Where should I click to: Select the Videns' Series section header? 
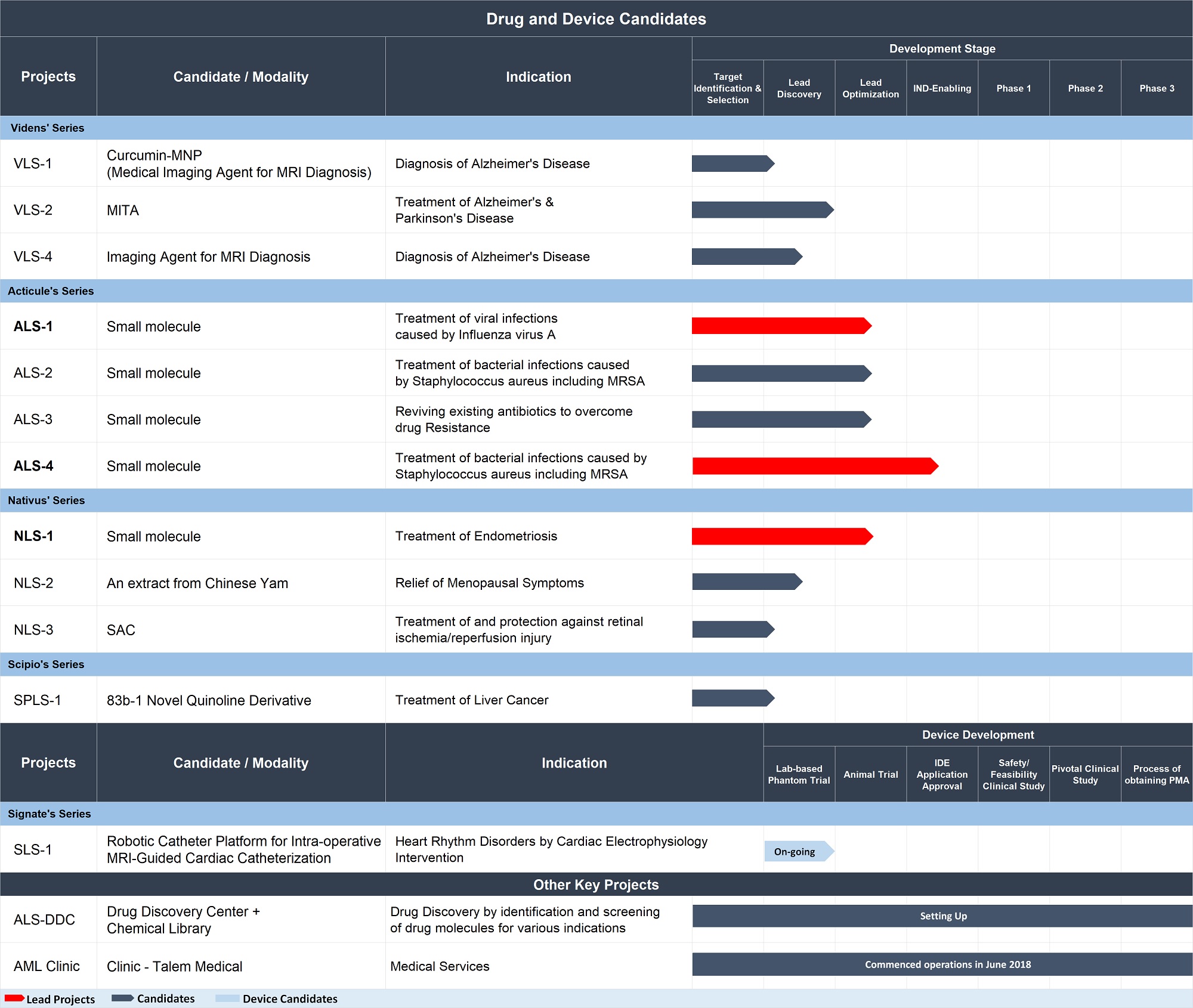596,128
